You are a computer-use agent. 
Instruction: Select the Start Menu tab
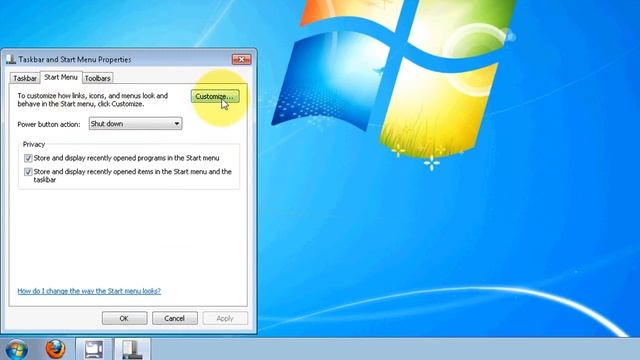pyautogui.click(x=61, y=77)
